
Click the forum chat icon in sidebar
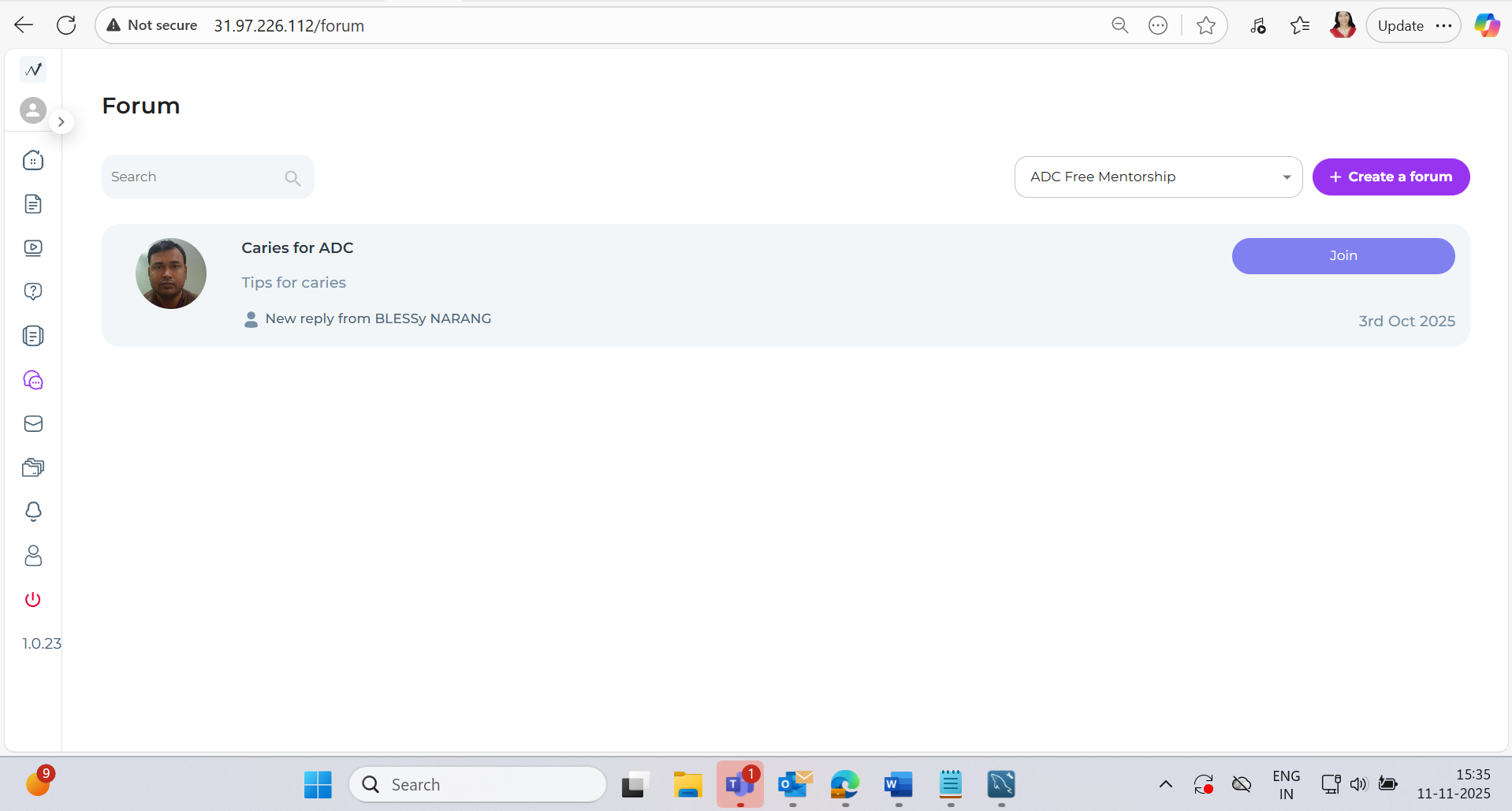tap(33, 381)
